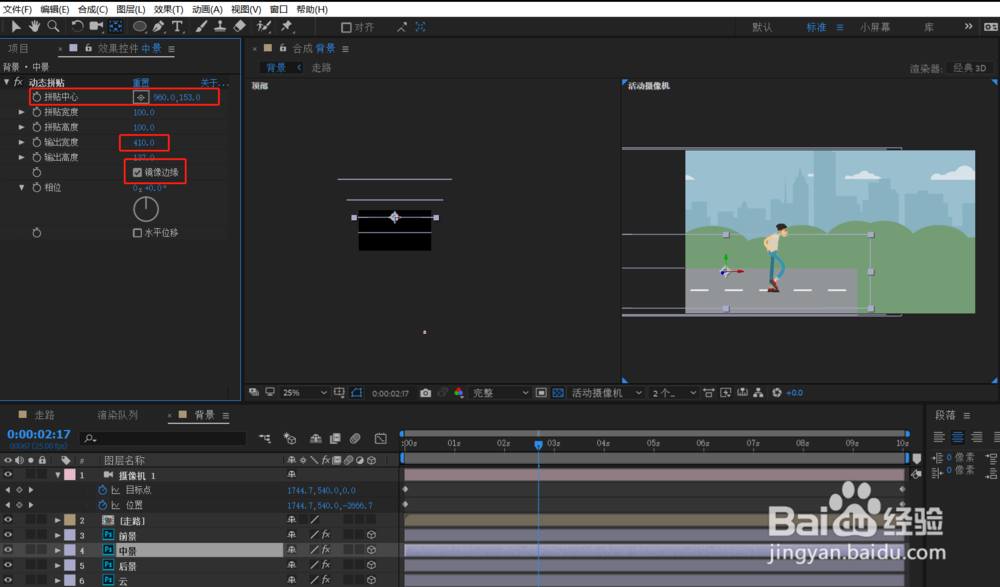Toggle the 3D layer switch for 前景

click(x=371, y=535)
